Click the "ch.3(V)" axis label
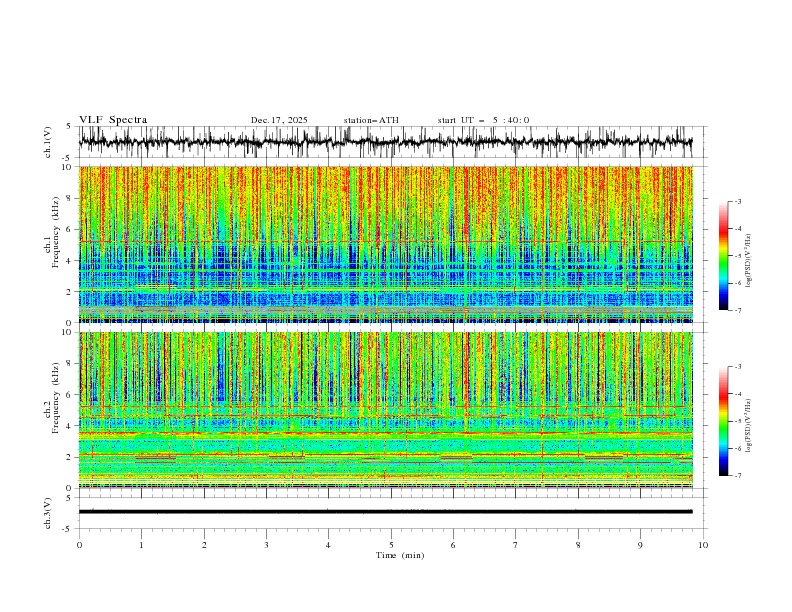This screenshot has width=792, height=612. click(x=48, y=513)
